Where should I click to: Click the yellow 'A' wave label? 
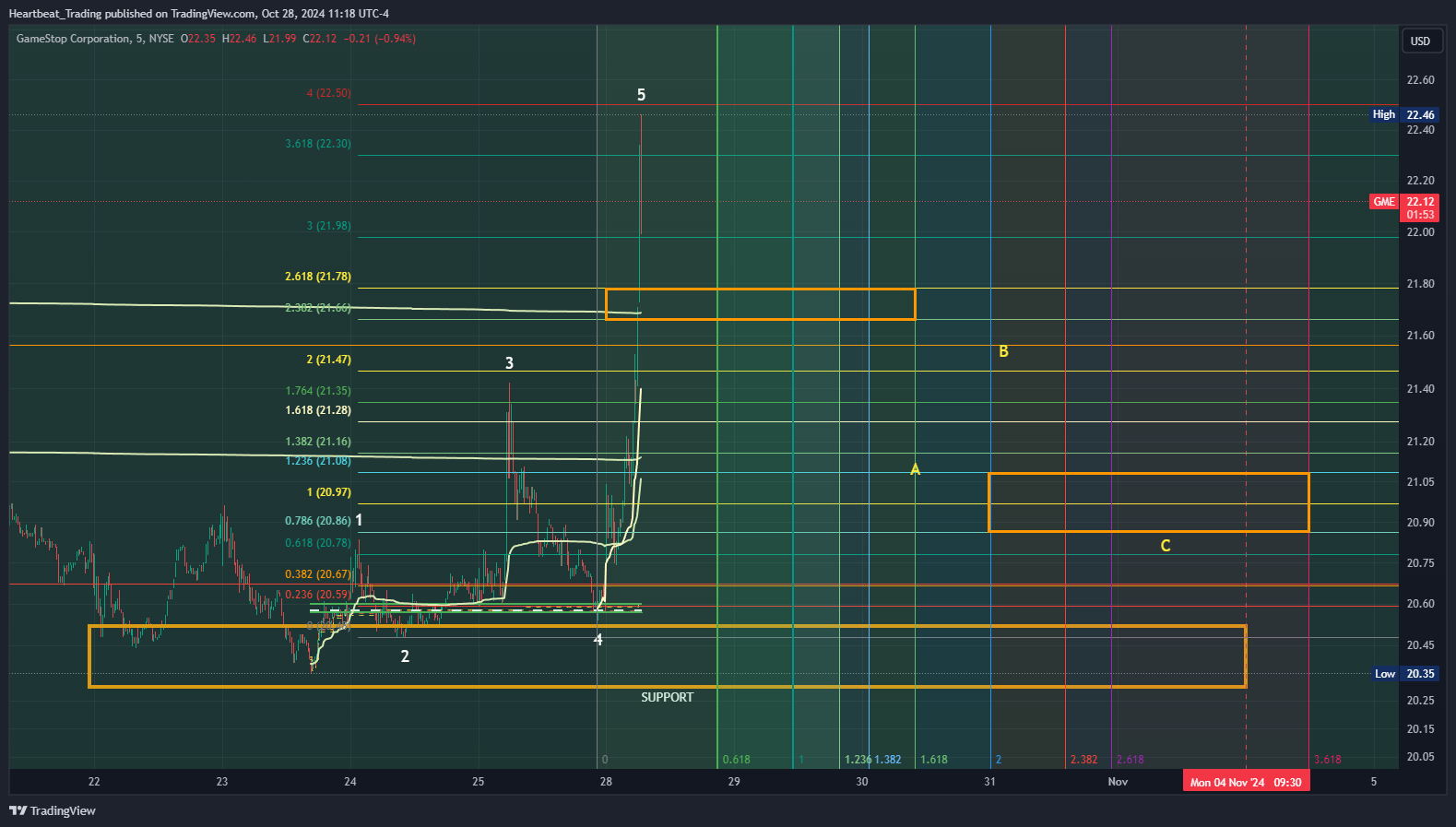(915, 469)
